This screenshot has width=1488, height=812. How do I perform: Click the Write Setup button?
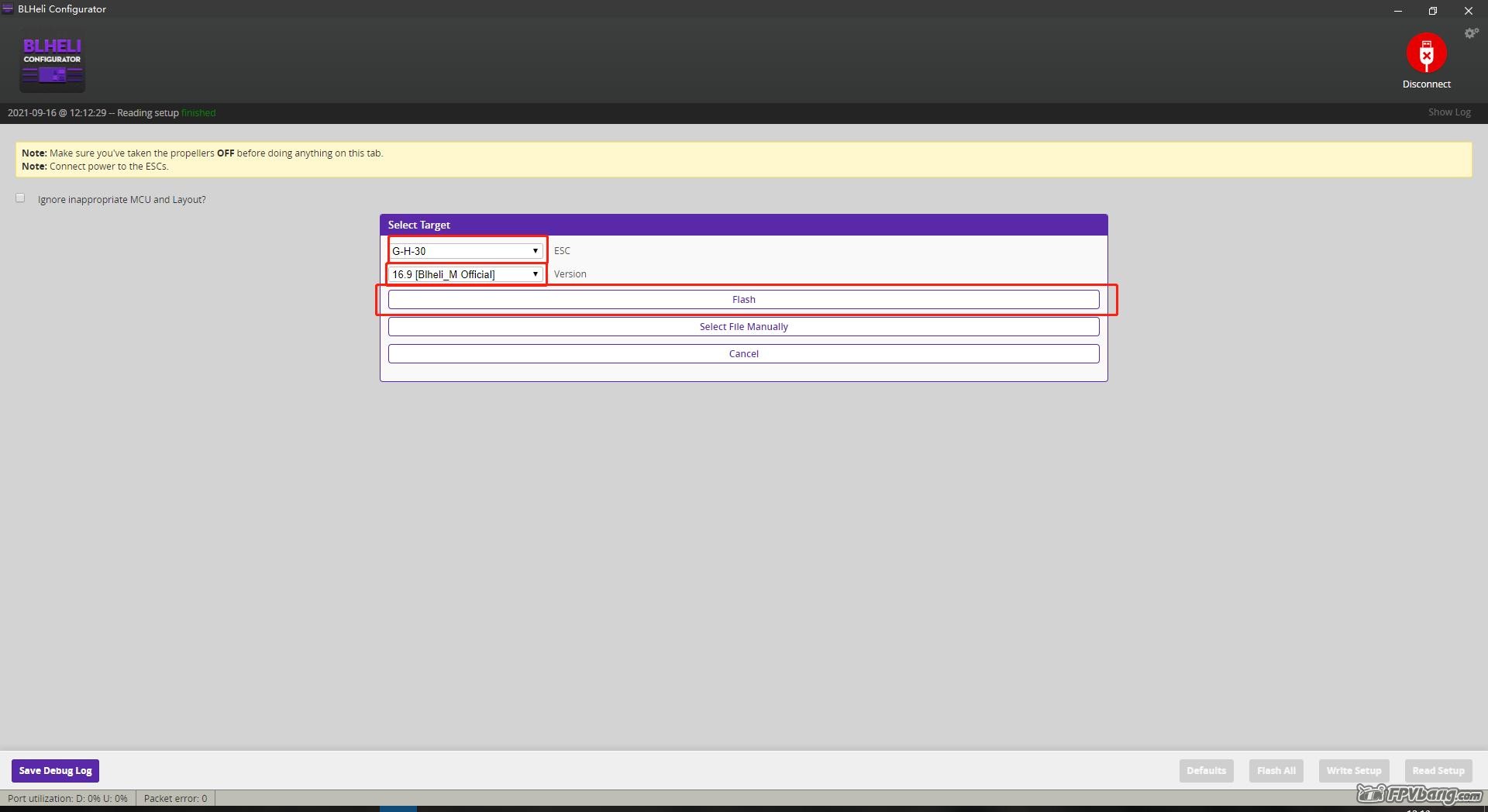1353,771
